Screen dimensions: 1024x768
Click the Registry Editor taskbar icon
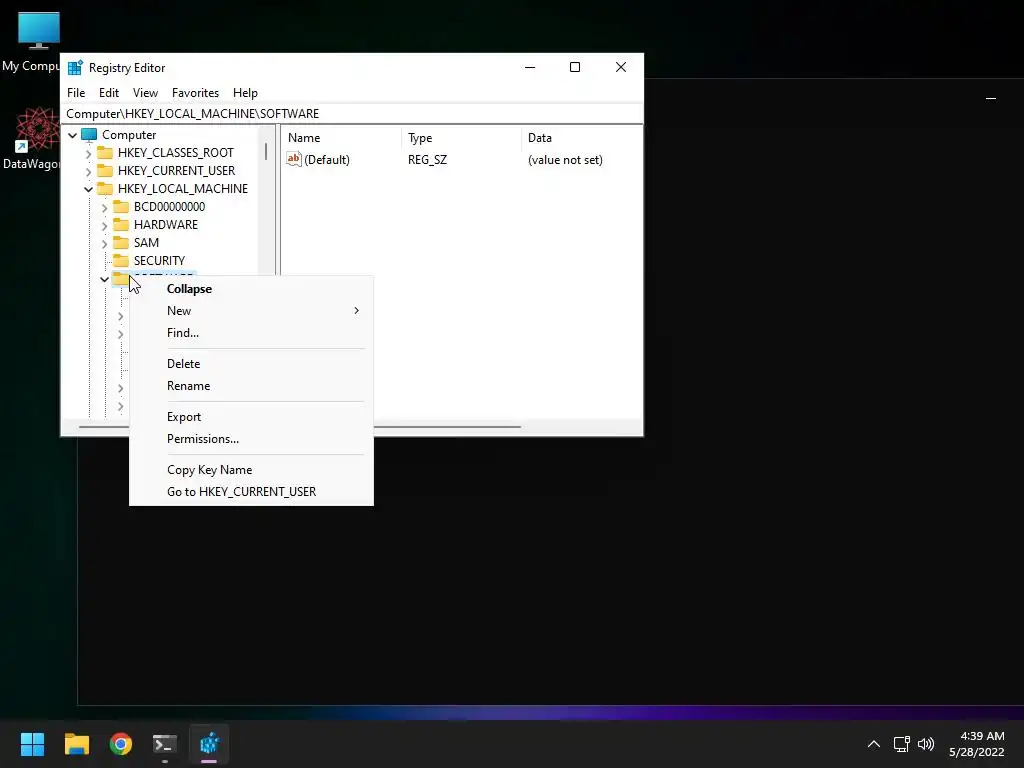coord(210,744)
